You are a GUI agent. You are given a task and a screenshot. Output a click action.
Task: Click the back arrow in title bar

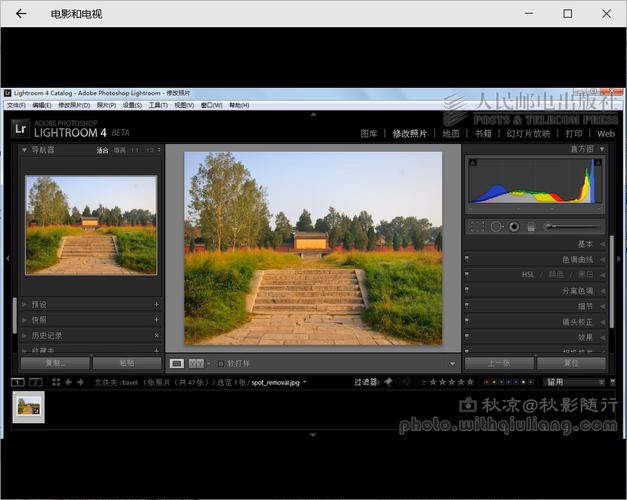(x=21, y=14)
